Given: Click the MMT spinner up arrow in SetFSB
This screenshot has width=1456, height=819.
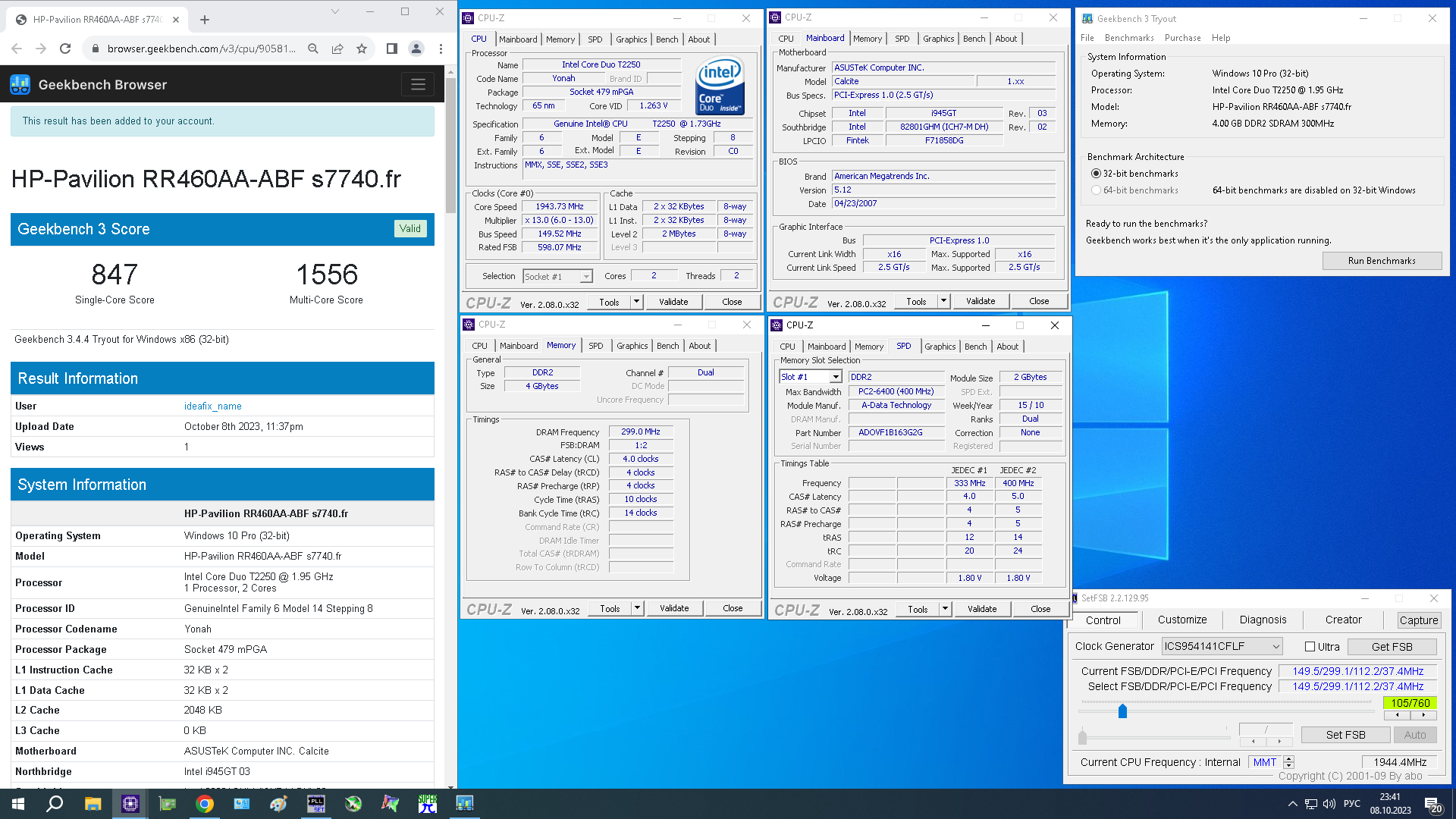Looking at the screenshot, I should (x=1288, y=759).
